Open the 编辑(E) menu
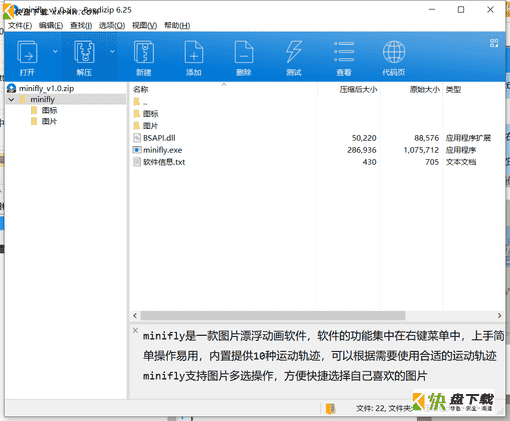Image resolution: width=510 pixels, height=421 pixels. click(51, 26)
